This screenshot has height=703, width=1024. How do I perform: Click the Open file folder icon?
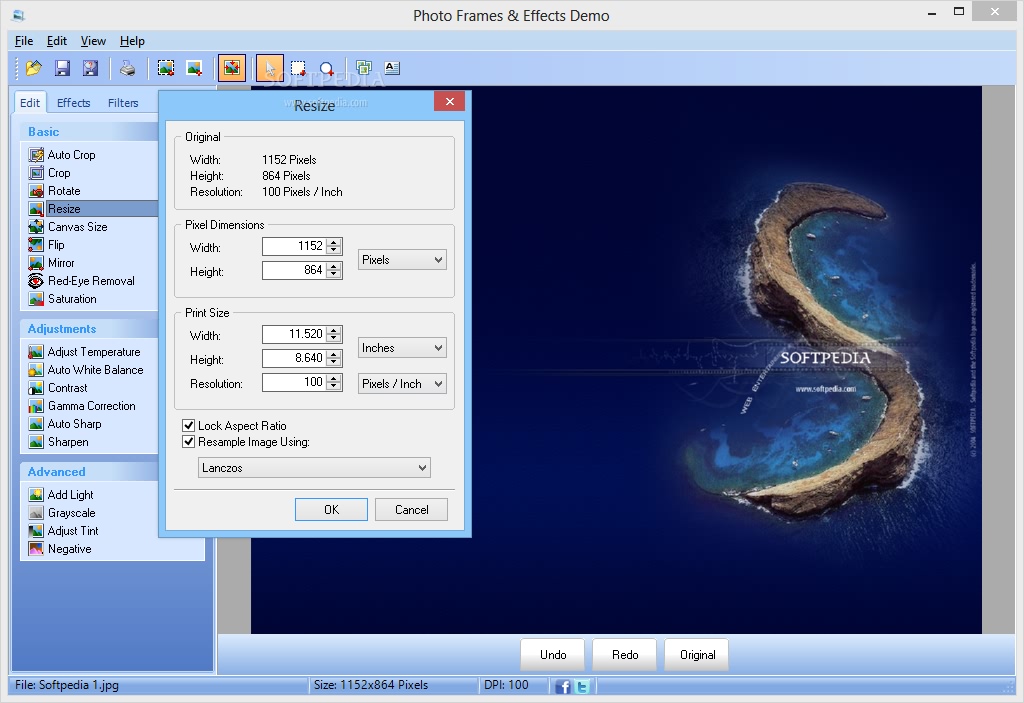(33, 68)
